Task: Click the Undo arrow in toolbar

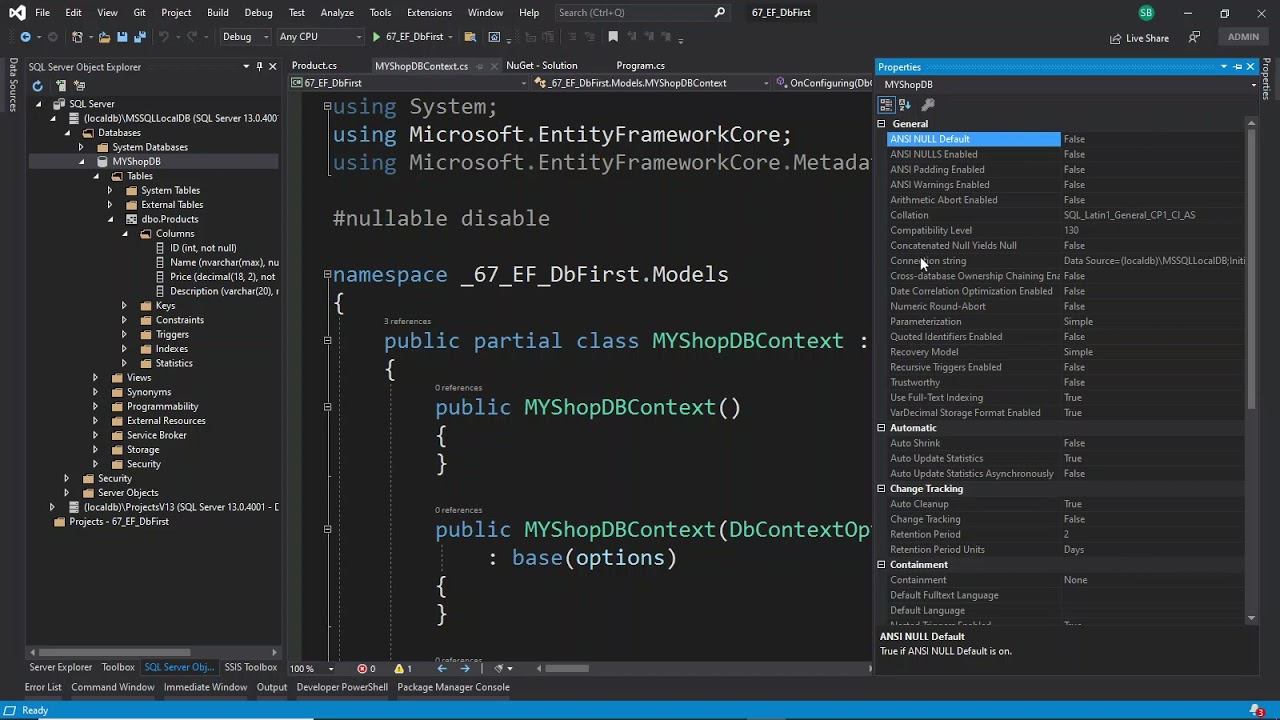Action: click(x=163, y=37)
